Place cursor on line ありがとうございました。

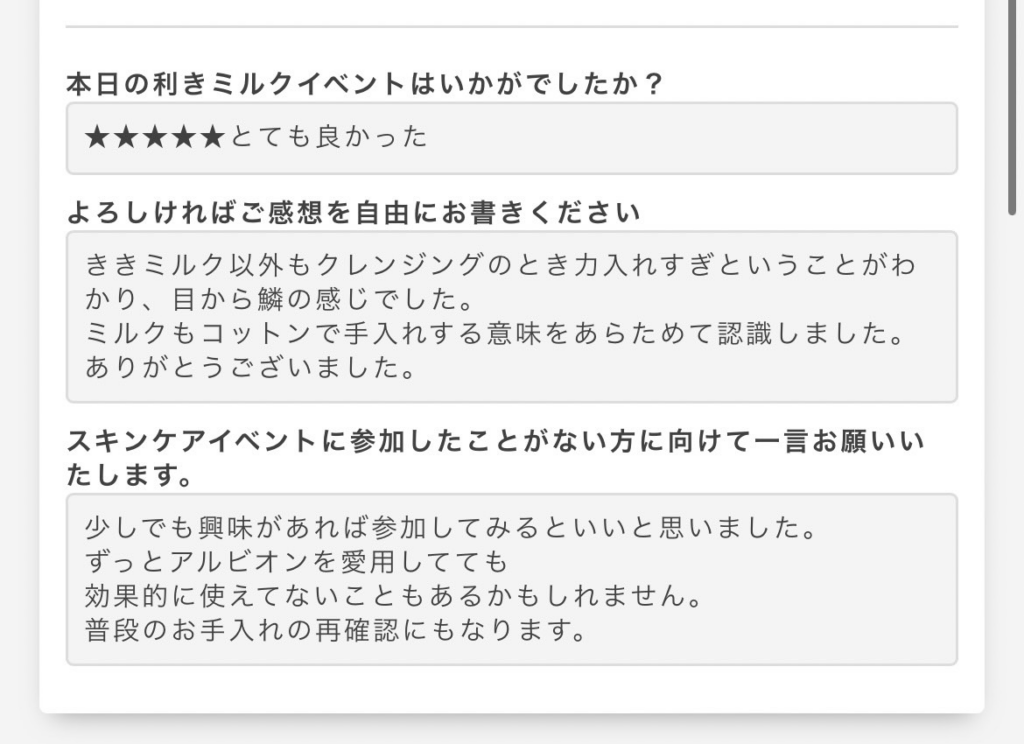click(x=250, y=368)
